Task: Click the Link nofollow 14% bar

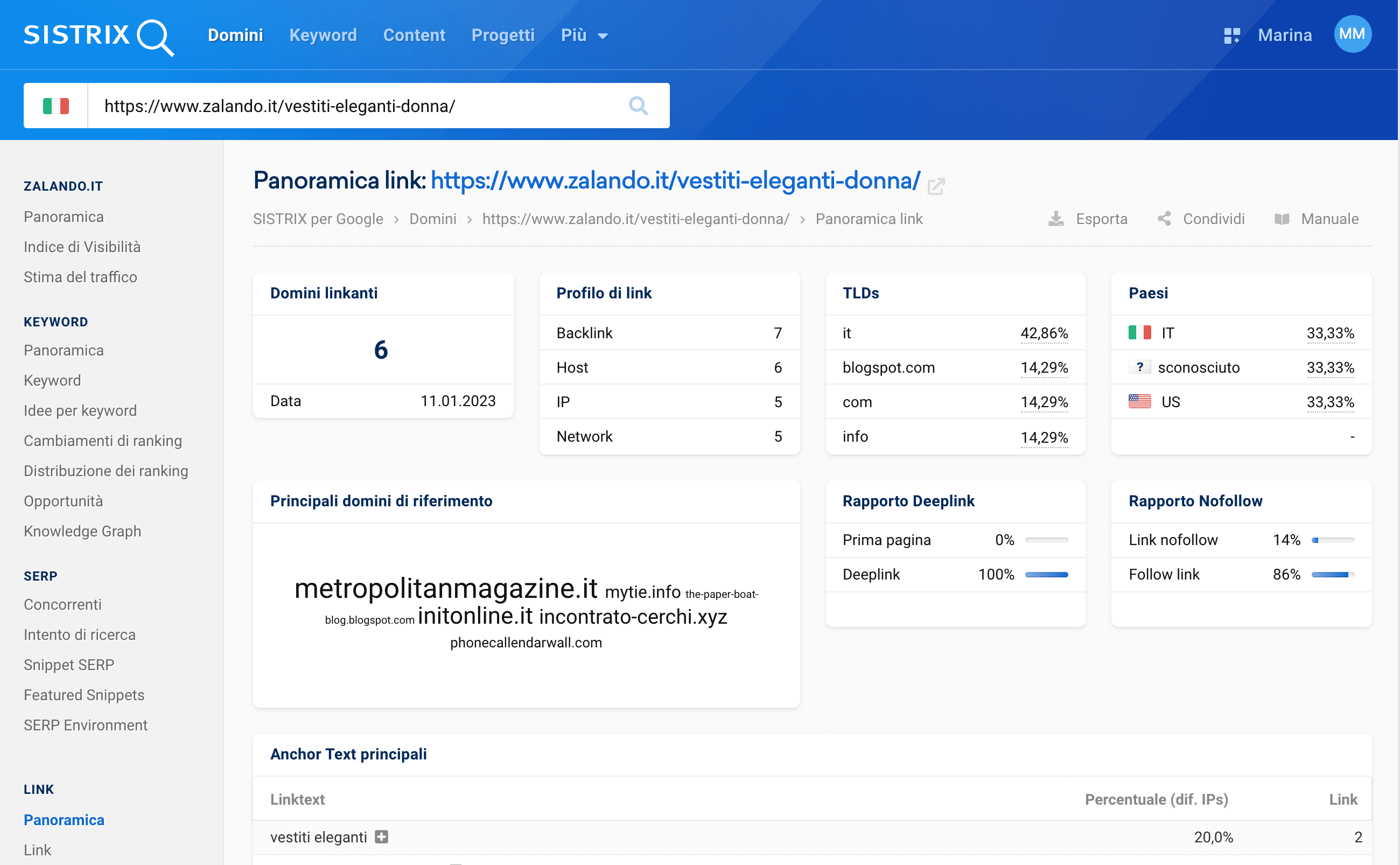Action: tap(1333, 540)
